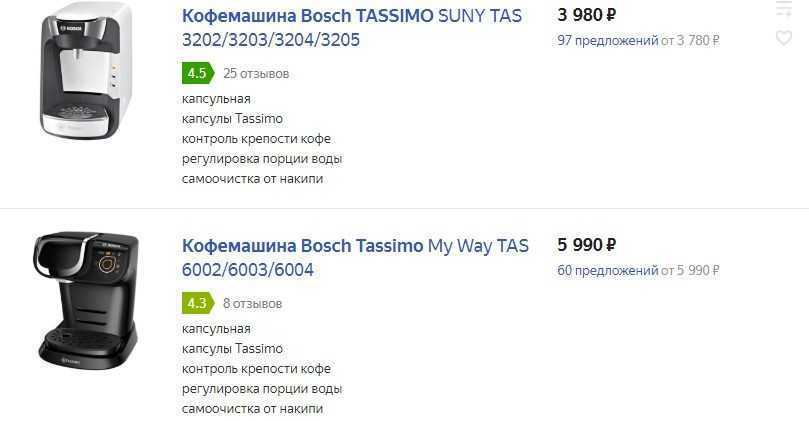Click the green 4.3 rating badge
This screenshot has width=809, height=421.
[x=197, y=303]
